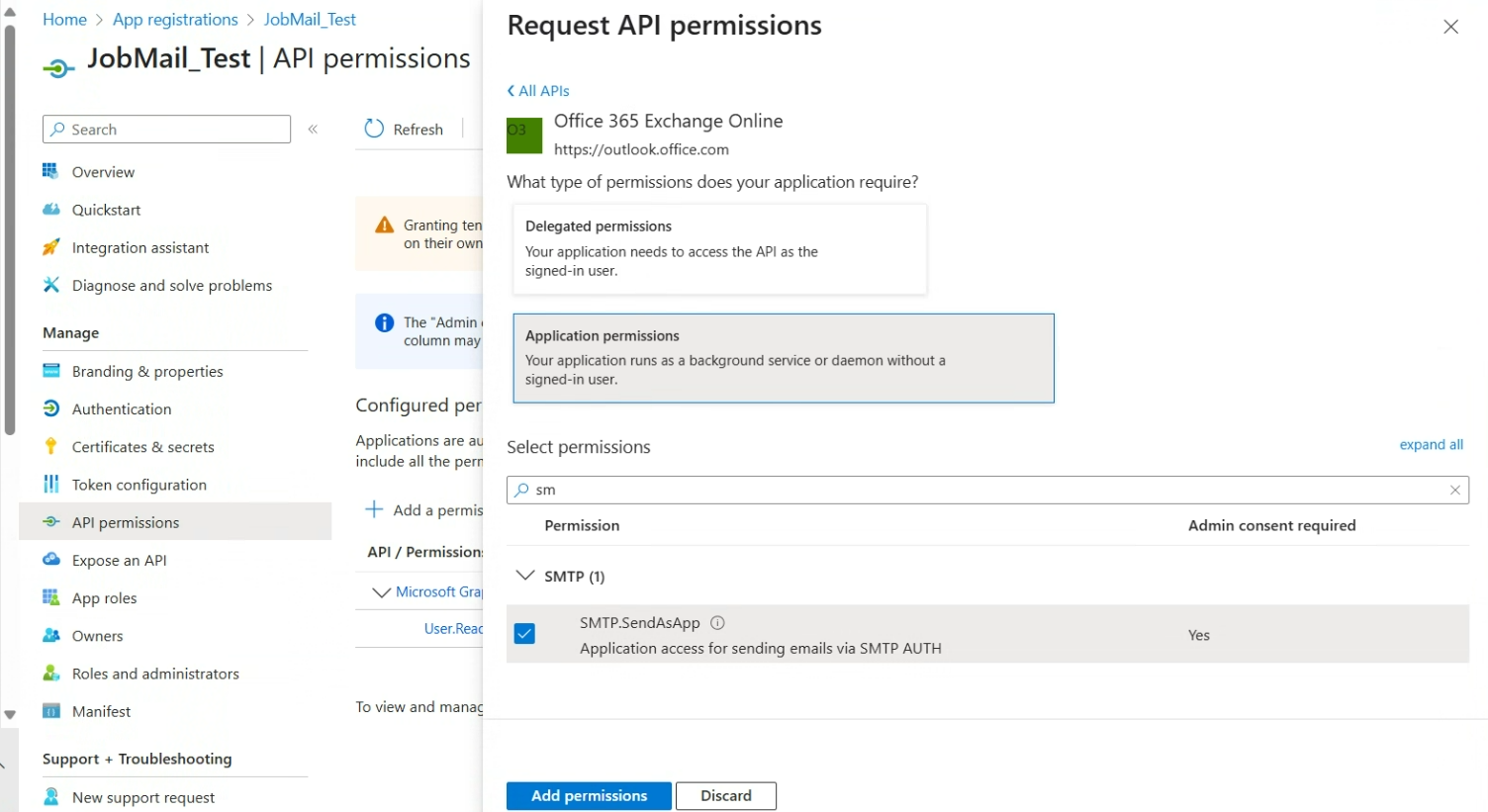Click the SMTP.SendAsApp info icon
This screenshot has height=812, width=1488.
[x=718, y=623]
